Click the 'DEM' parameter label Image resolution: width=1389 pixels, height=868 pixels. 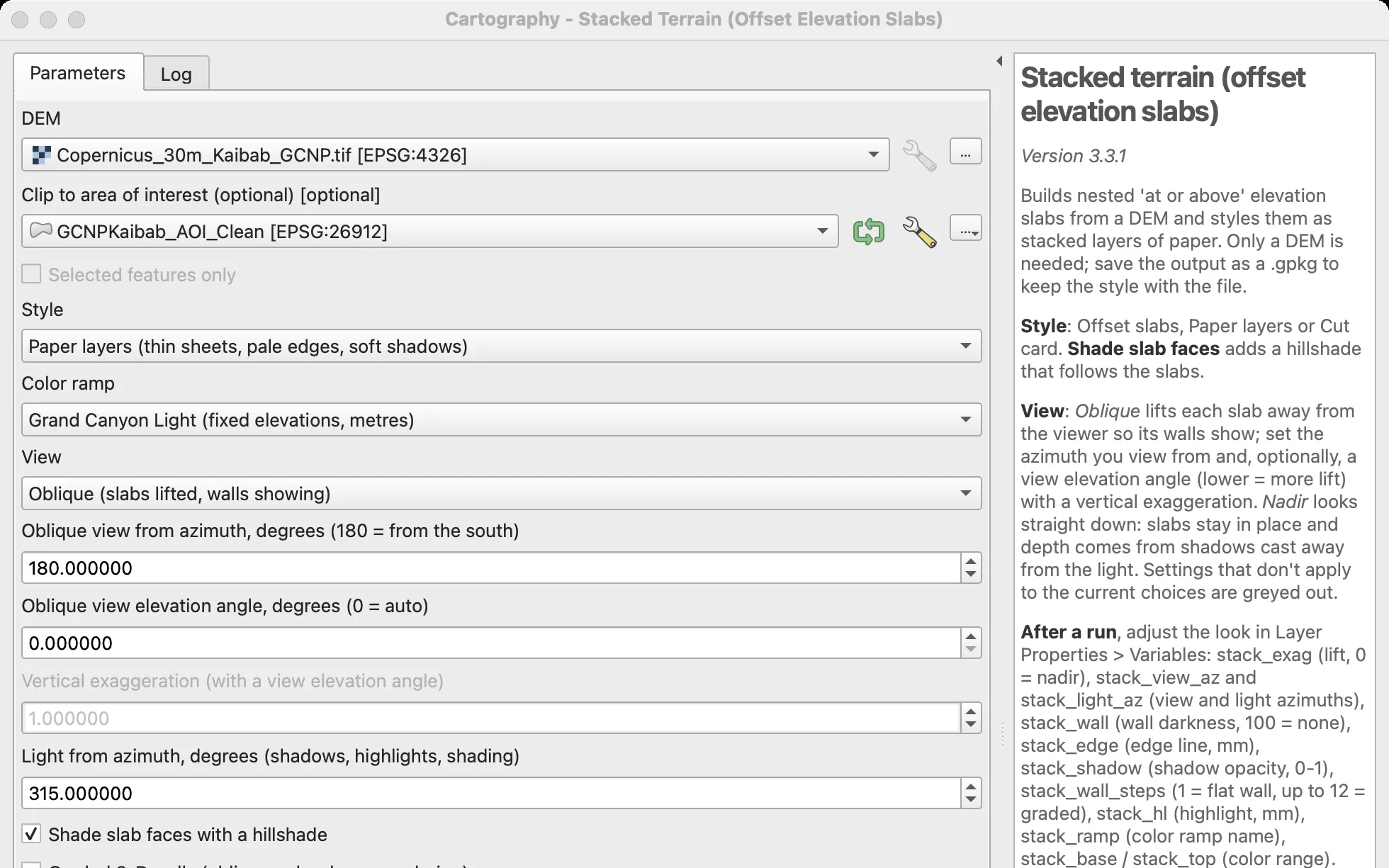(x=41, y=118)
